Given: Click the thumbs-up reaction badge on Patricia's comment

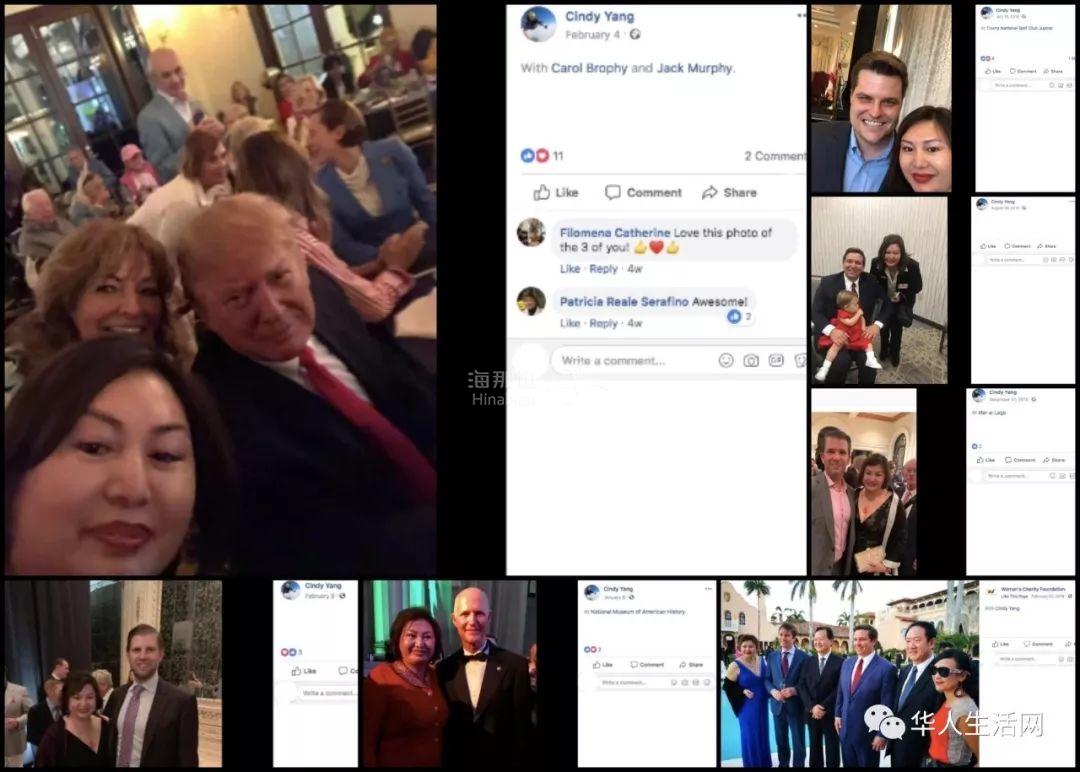Looking at the screenshot, I should click(x=734, y=317).
